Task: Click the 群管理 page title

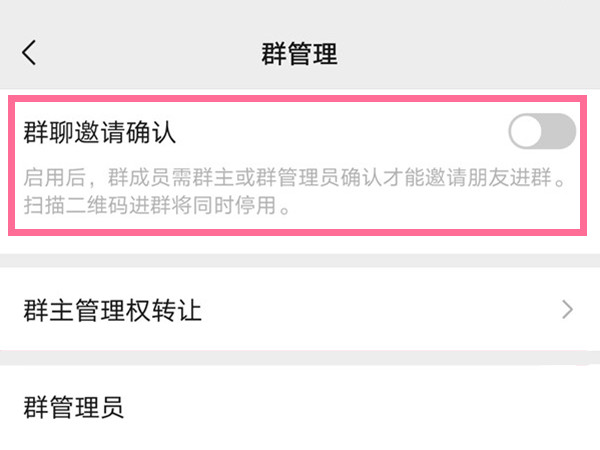Action: pyautogui.click(x=300, y=54)
